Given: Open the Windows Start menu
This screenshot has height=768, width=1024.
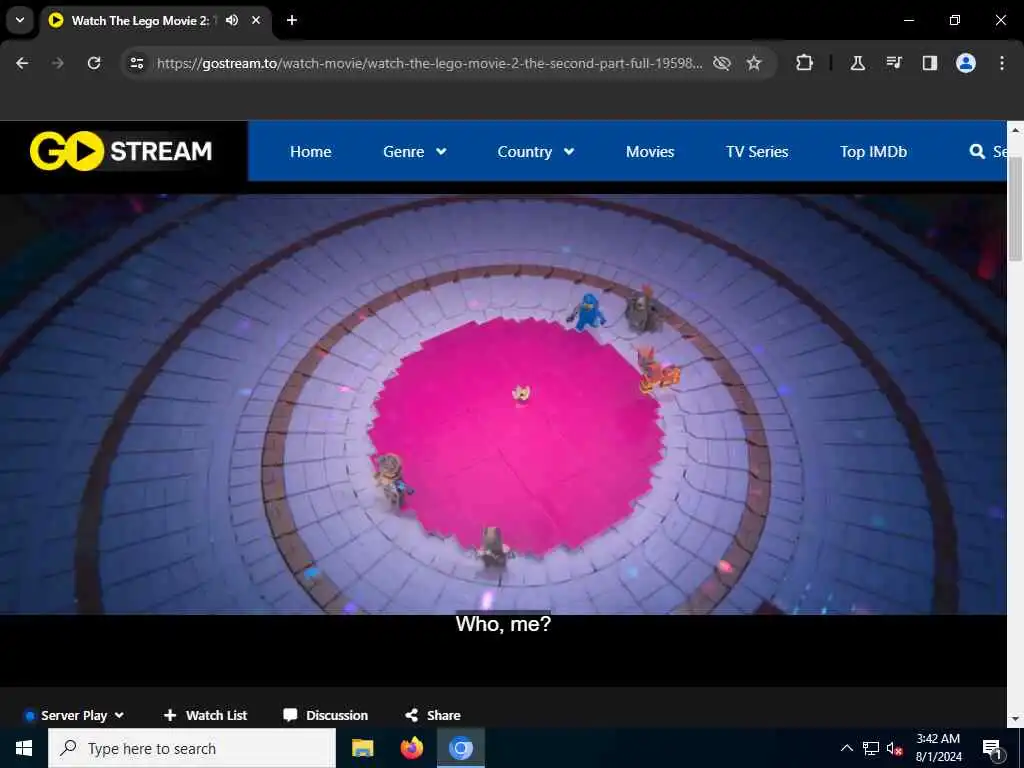Looking at the screenshot, I should click(24, 748).
